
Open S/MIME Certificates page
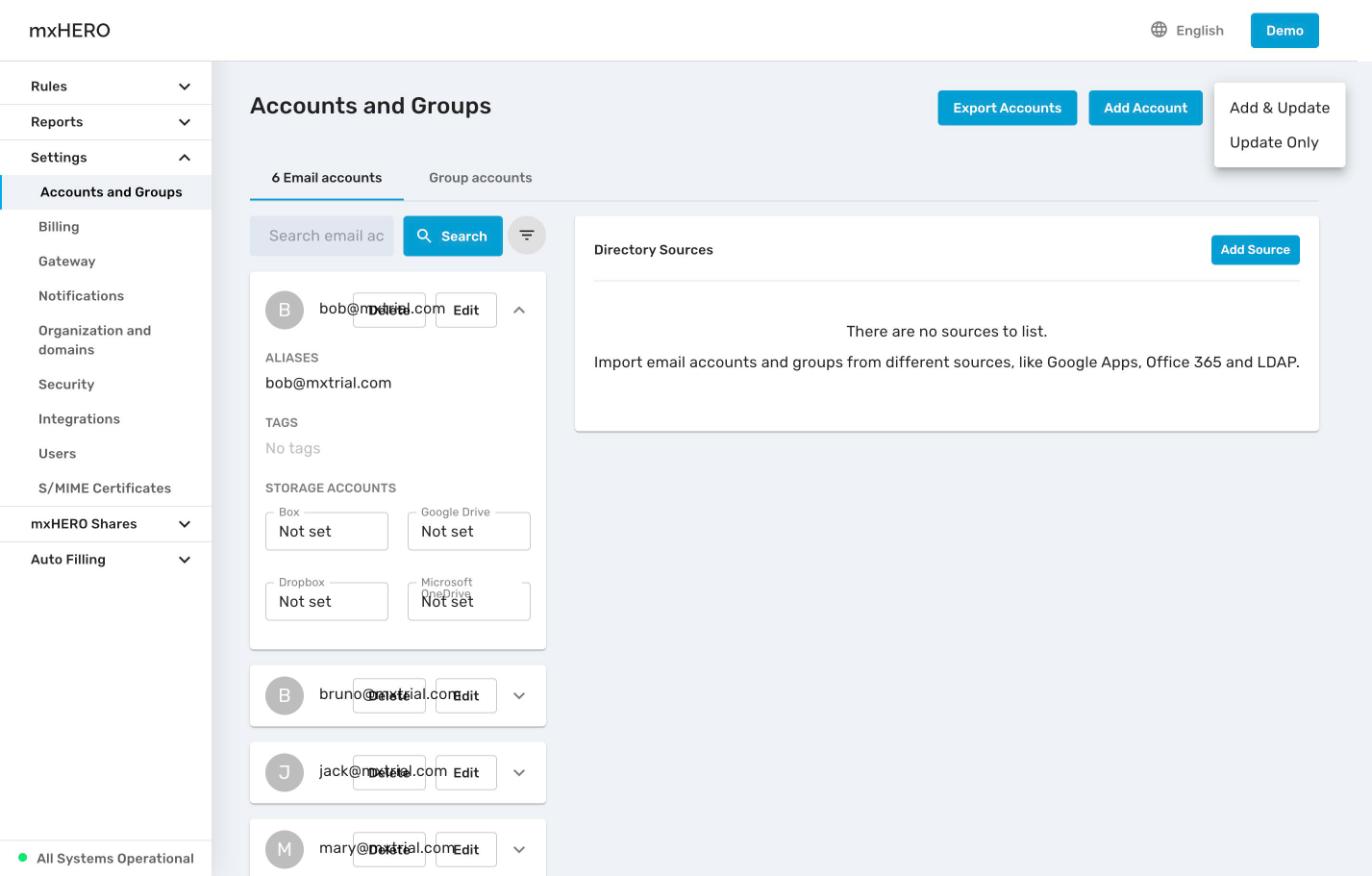click(x=106, y=488)
